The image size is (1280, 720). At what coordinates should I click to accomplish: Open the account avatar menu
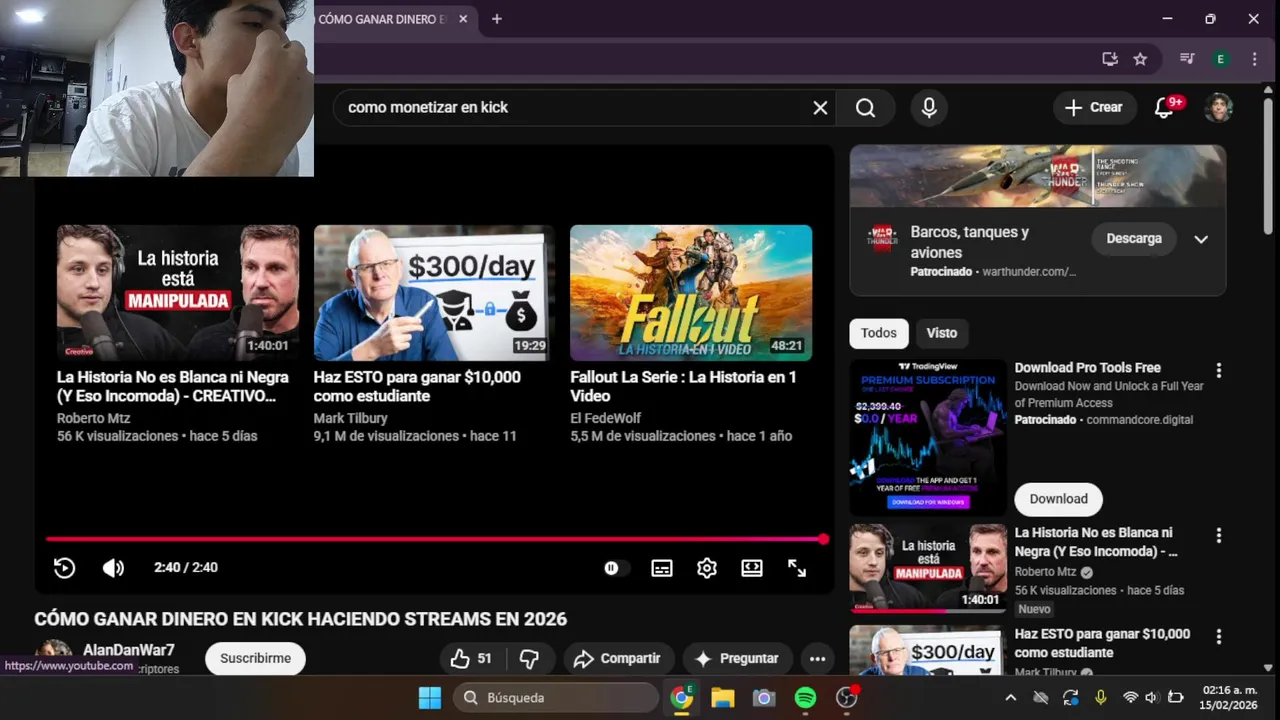(x=1218, y=107)
